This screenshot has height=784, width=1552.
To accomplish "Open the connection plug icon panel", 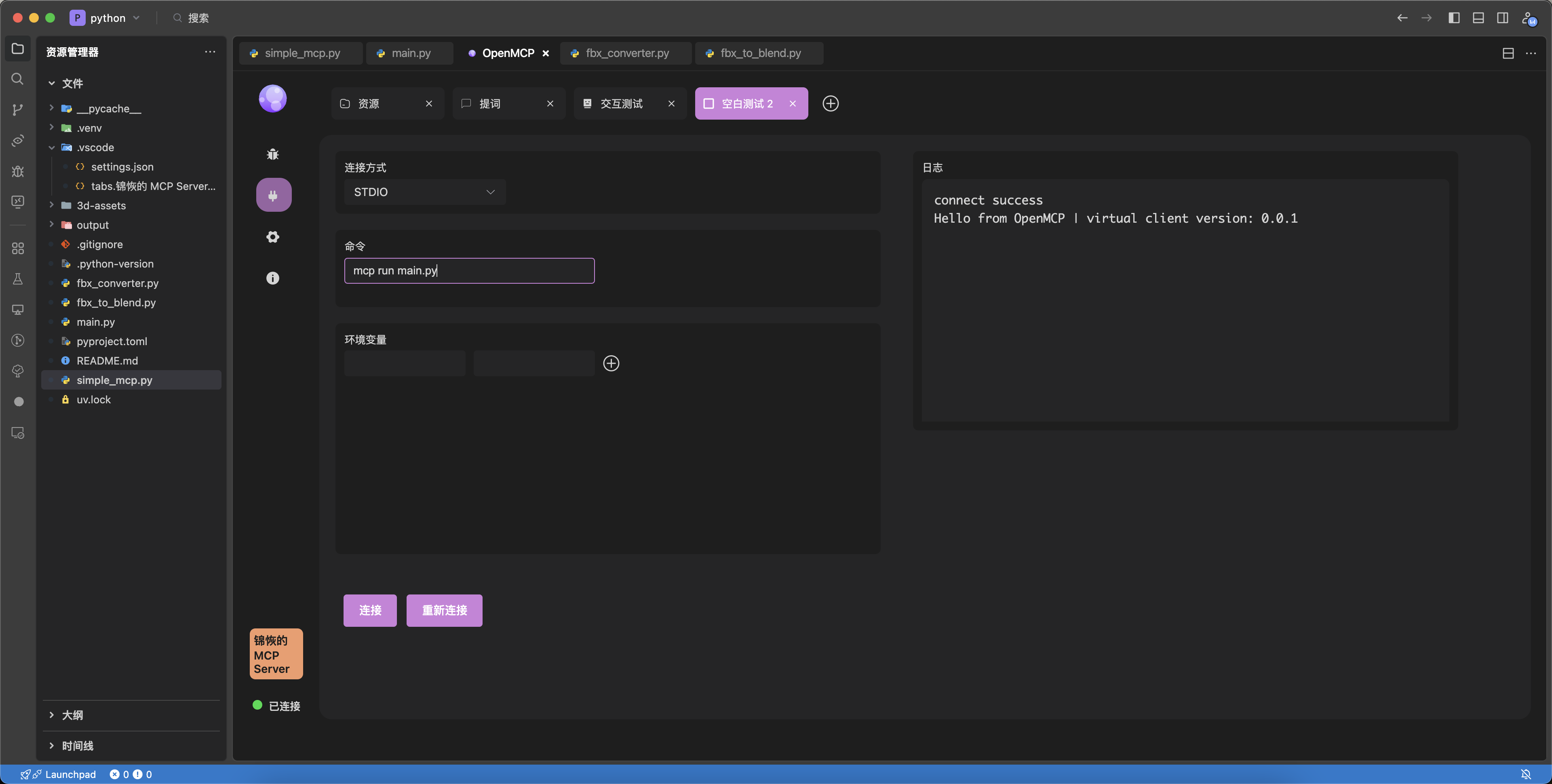I will (x=274, y=195).
